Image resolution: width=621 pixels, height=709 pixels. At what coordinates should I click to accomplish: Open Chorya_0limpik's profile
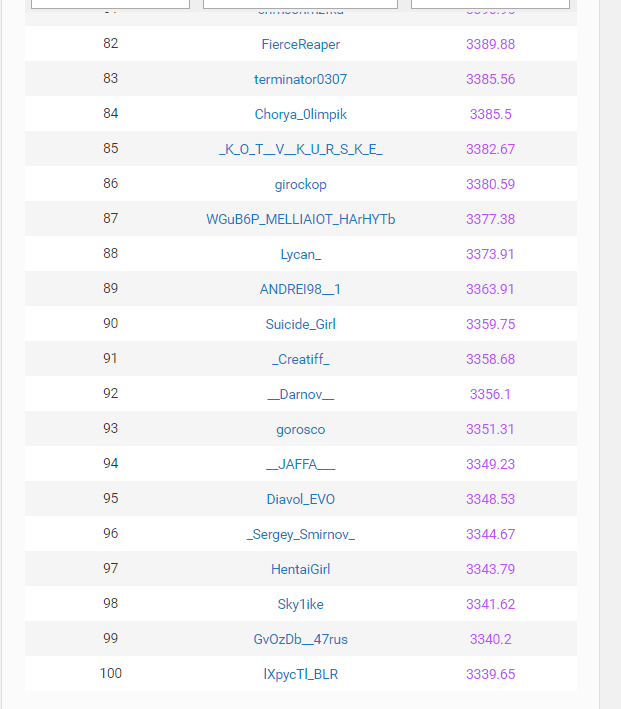[300, 114]
